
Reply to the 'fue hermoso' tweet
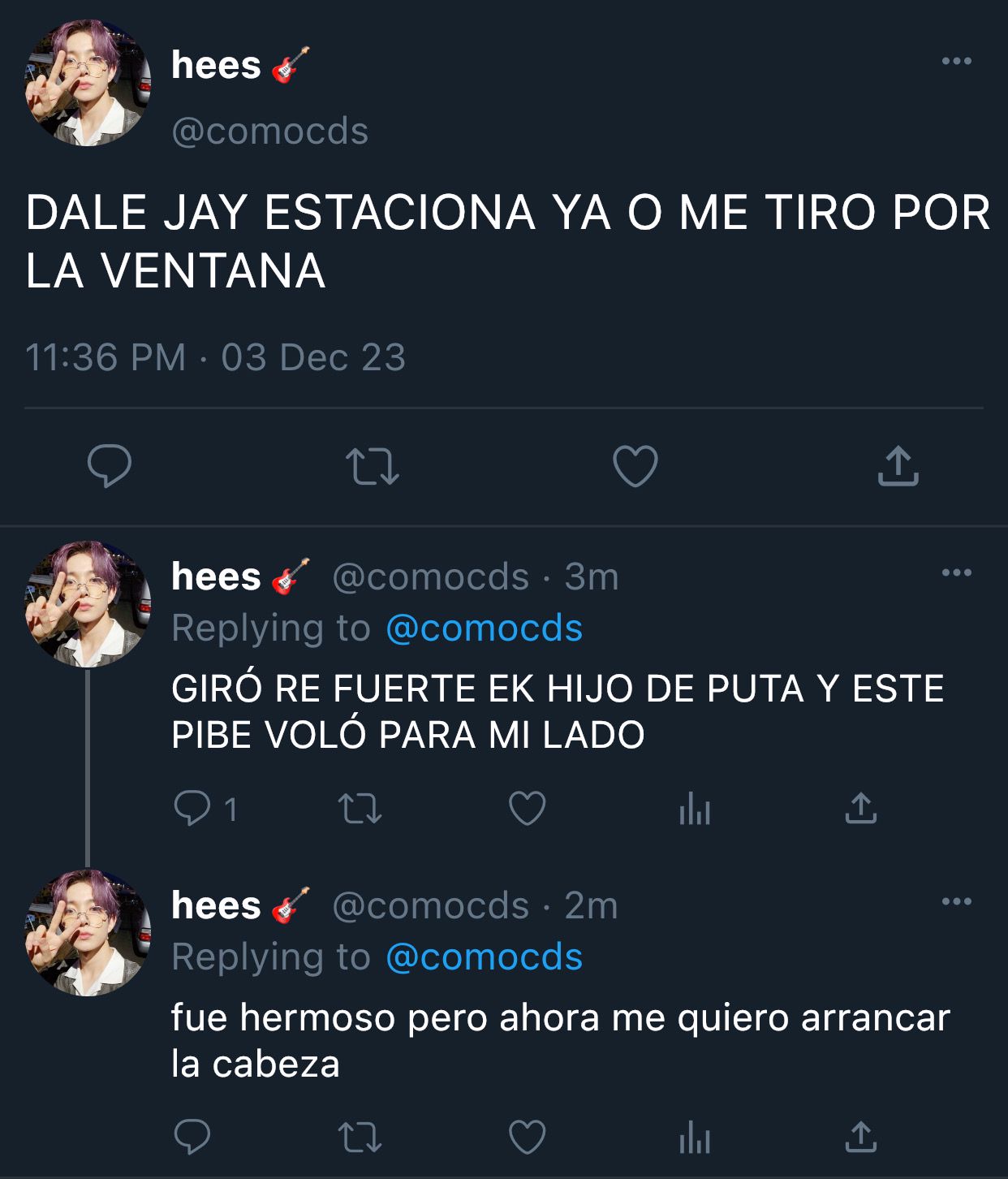(192, 1137)
